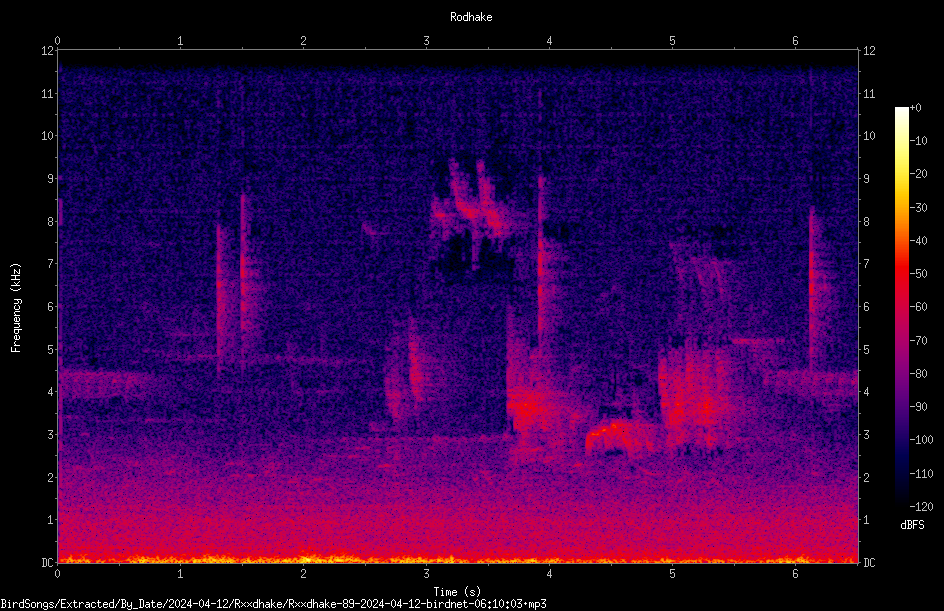Click the DC label on left axis
944x611 pixels.
pos(48,562)
